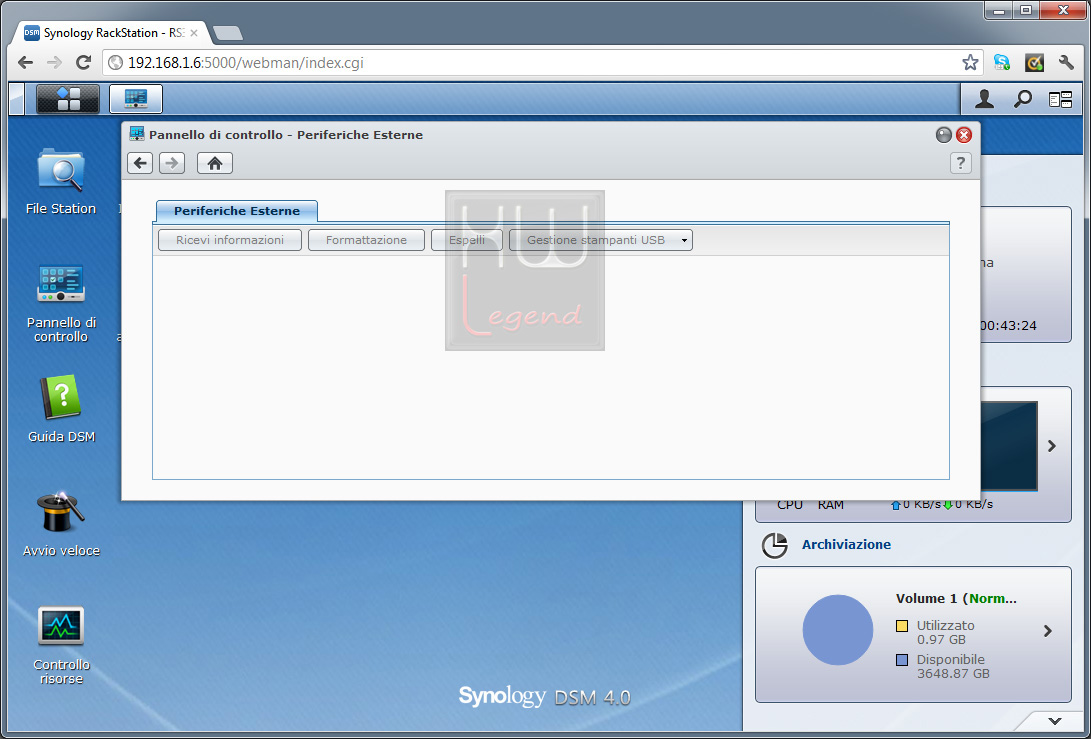Screen dimensions: 1091x739
Task: Click the Disponibile blue legend swatch
Action: coord(902,660)
